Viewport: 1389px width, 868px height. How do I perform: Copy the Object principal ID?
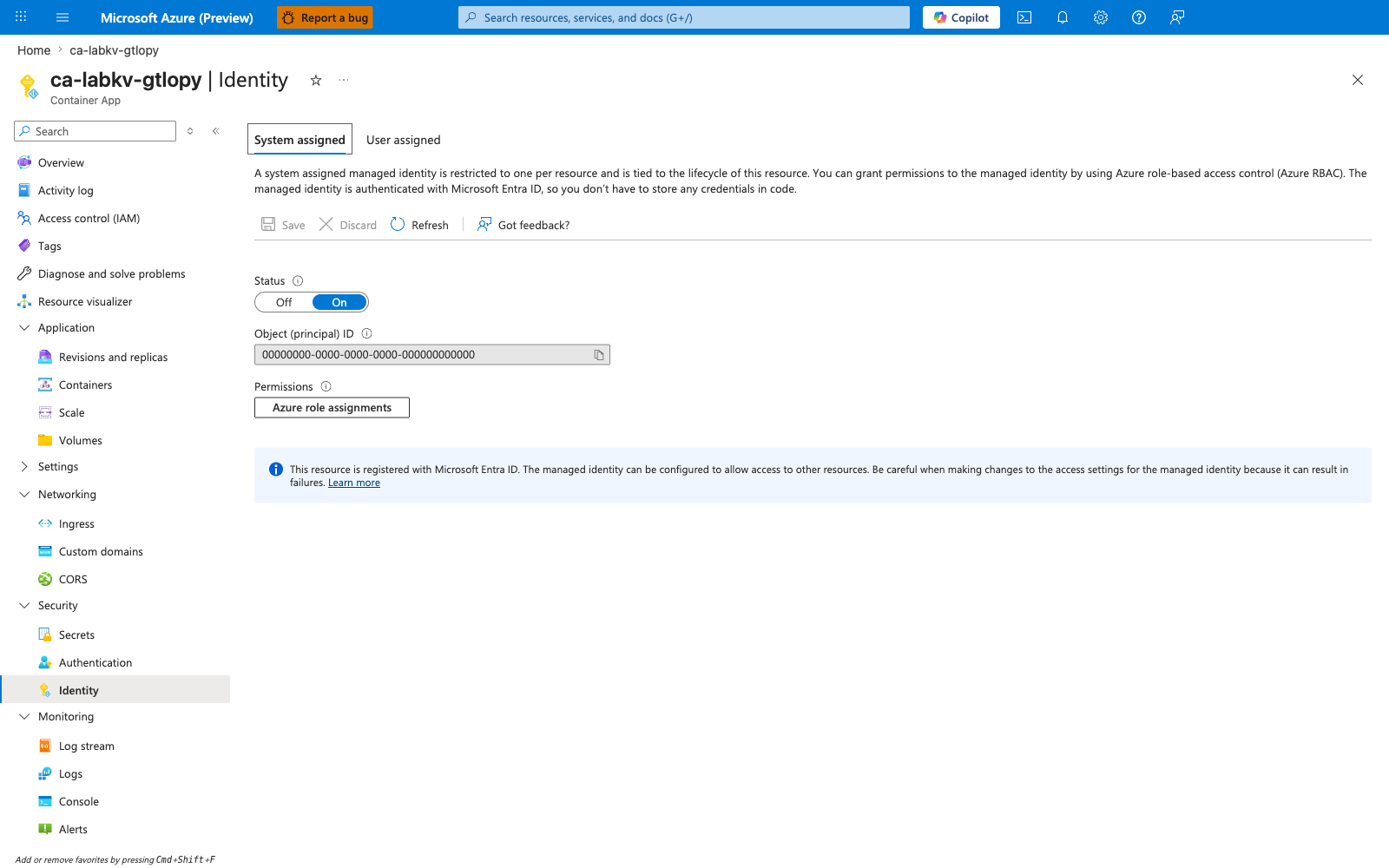[x=599, y=355]
